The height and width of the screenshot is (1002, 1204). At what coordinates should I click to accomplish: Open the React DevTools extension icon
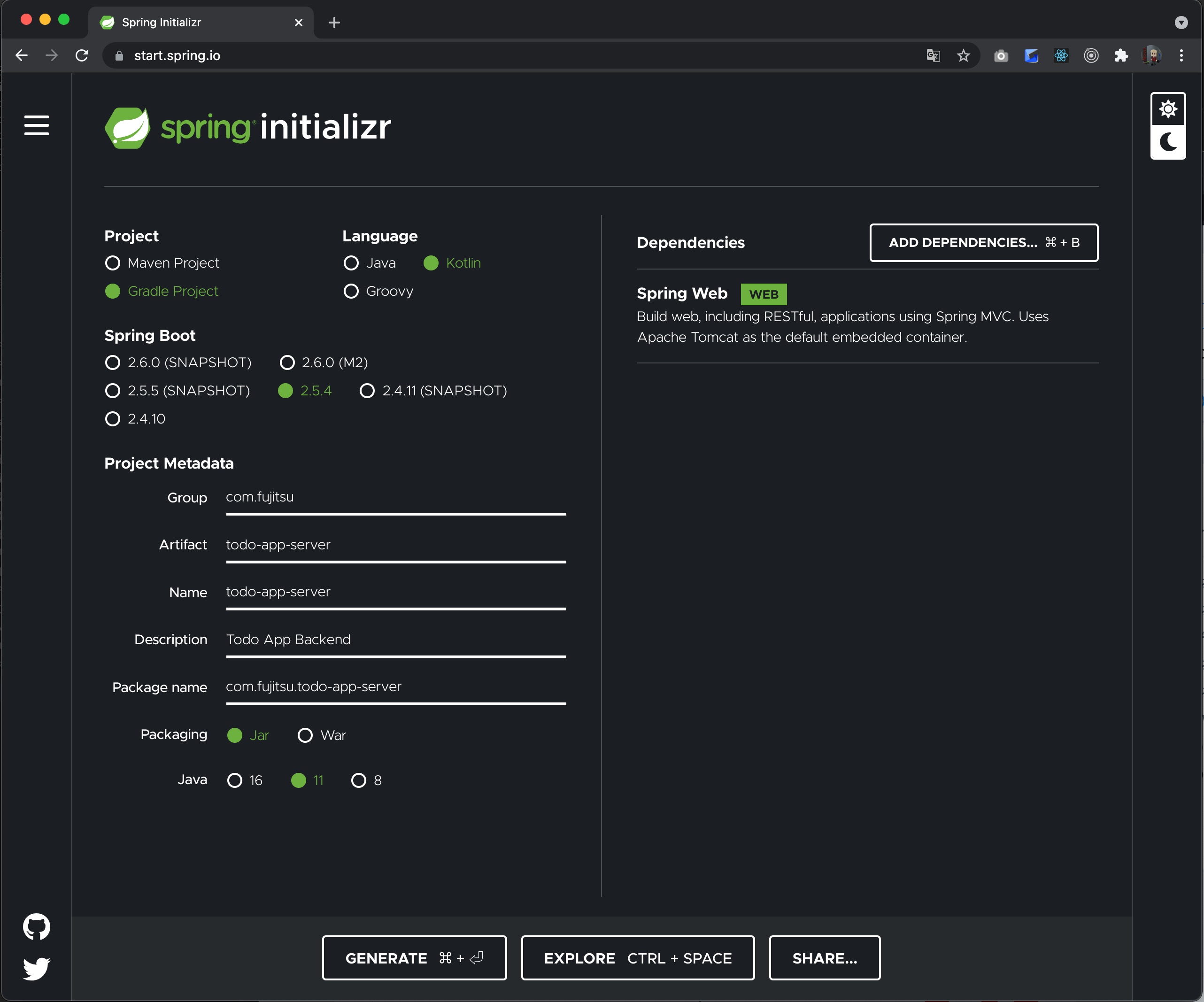pos(1061,55)
